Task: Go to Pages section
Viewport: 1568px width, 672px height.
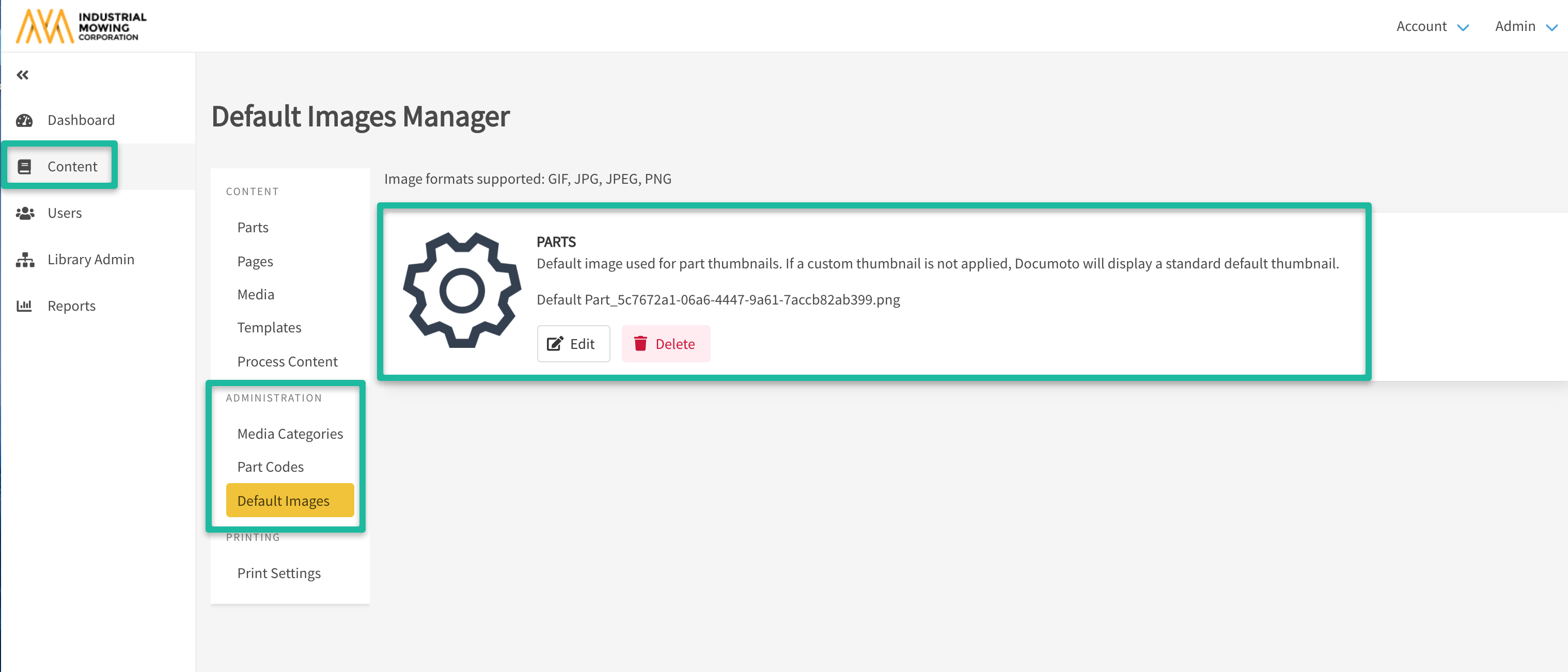Action: 255,262
